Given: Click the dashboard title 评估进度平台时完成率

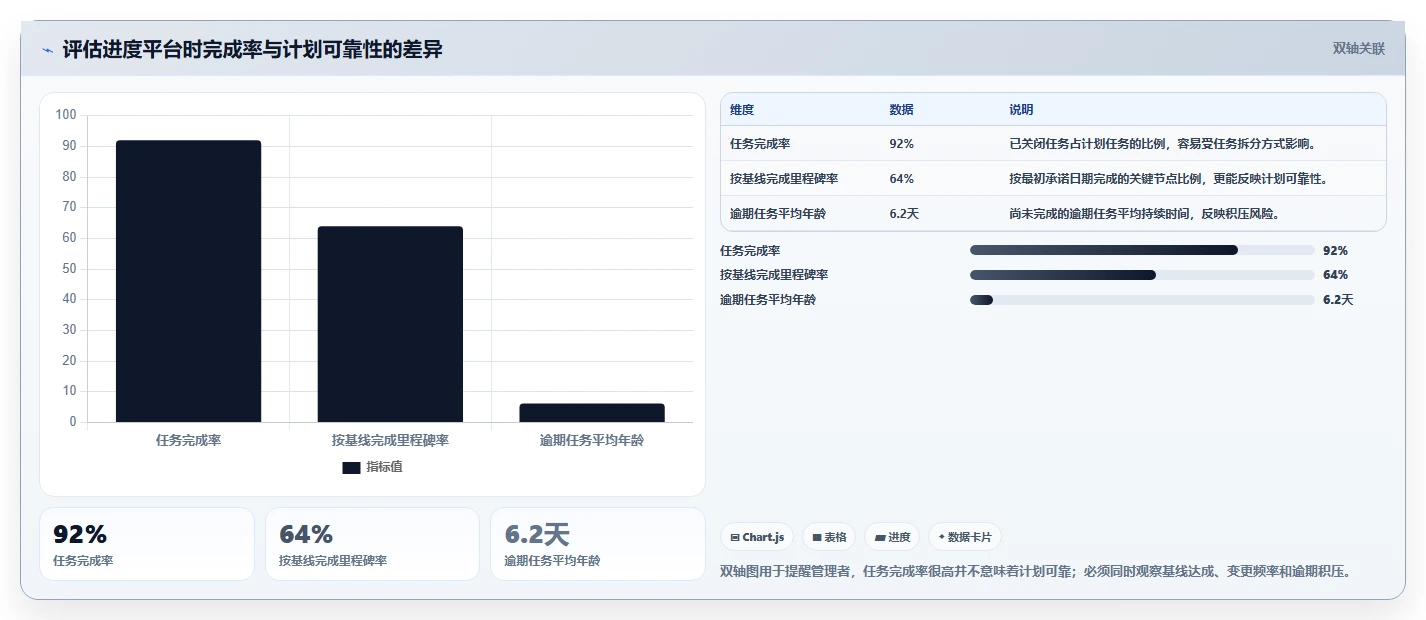Looking at the screenshot, I should [x=253, y=50].
